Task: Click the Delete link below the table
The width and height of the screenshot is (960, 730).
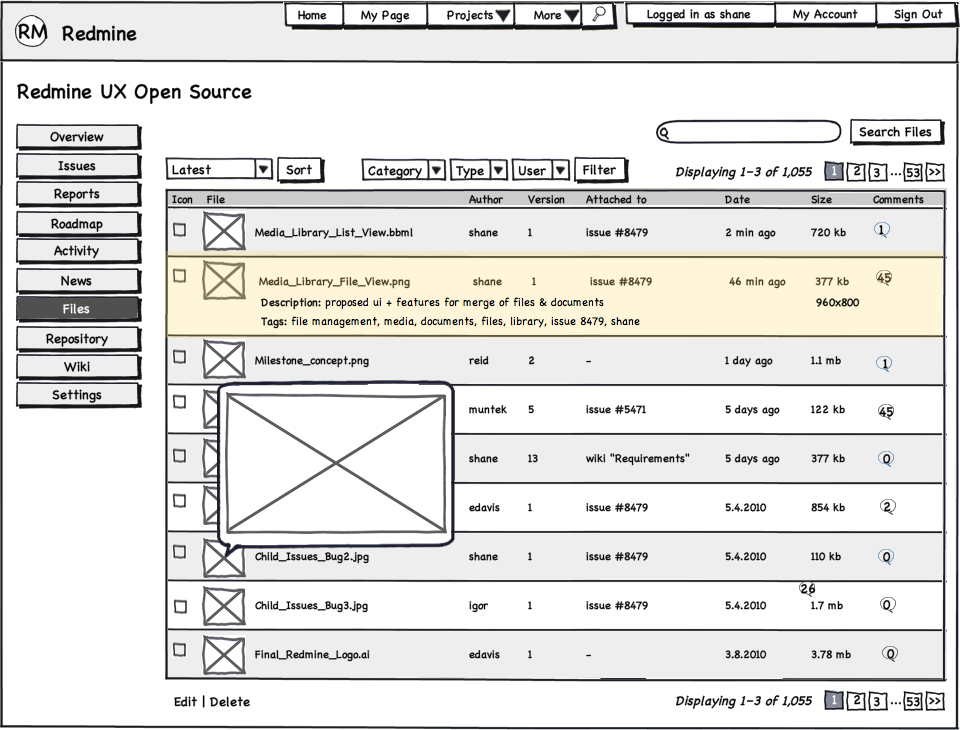Action: [230, 702]
